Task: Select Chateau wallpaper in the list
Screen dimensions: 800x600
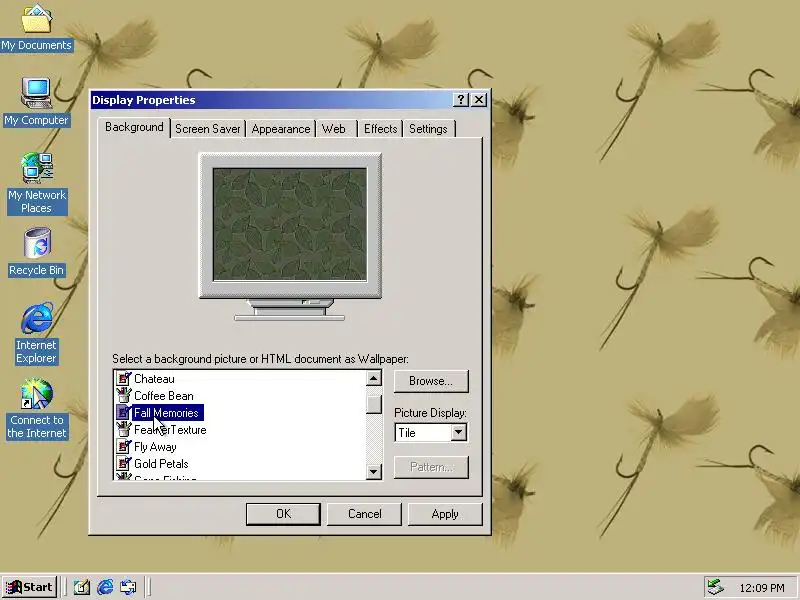Action: tap(154, 379)
